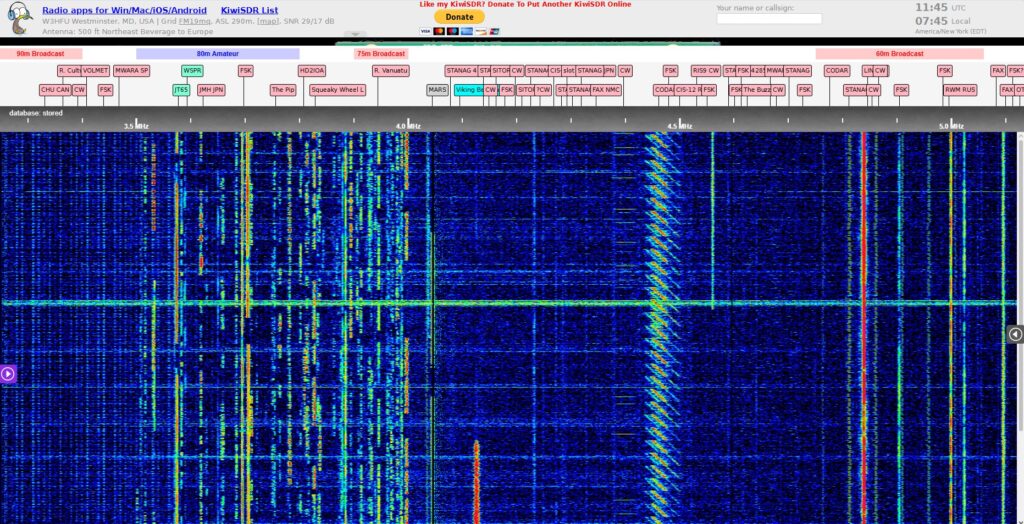Select the 60m Broadcast band bar
The width and height of the screenshot is (1024, 524).
[899, 54]
